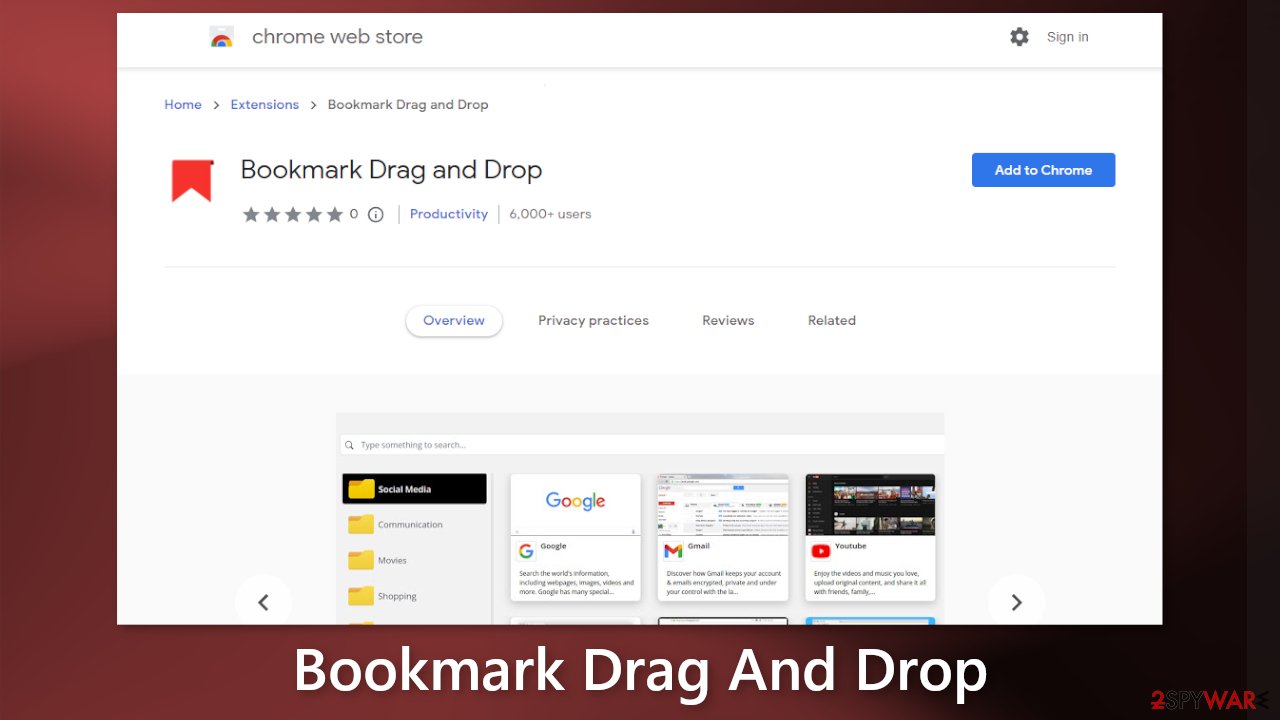The height and width of the screenshot is (720, 1280).
Task: Navigate to Extensions breadcrumb link
Action: click(264, 105)
